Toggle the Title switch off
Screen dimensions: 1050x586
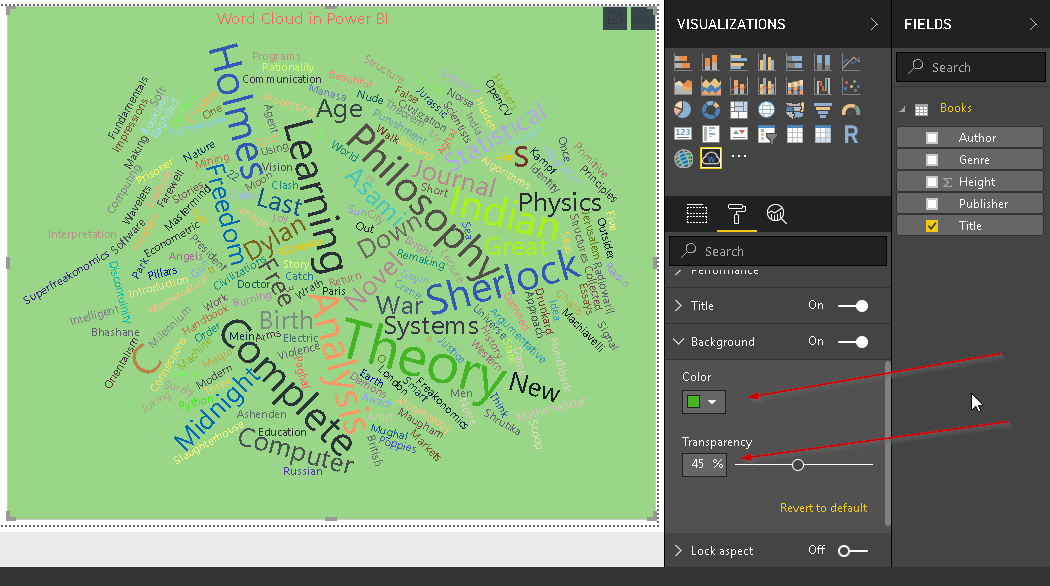(853, 306)
